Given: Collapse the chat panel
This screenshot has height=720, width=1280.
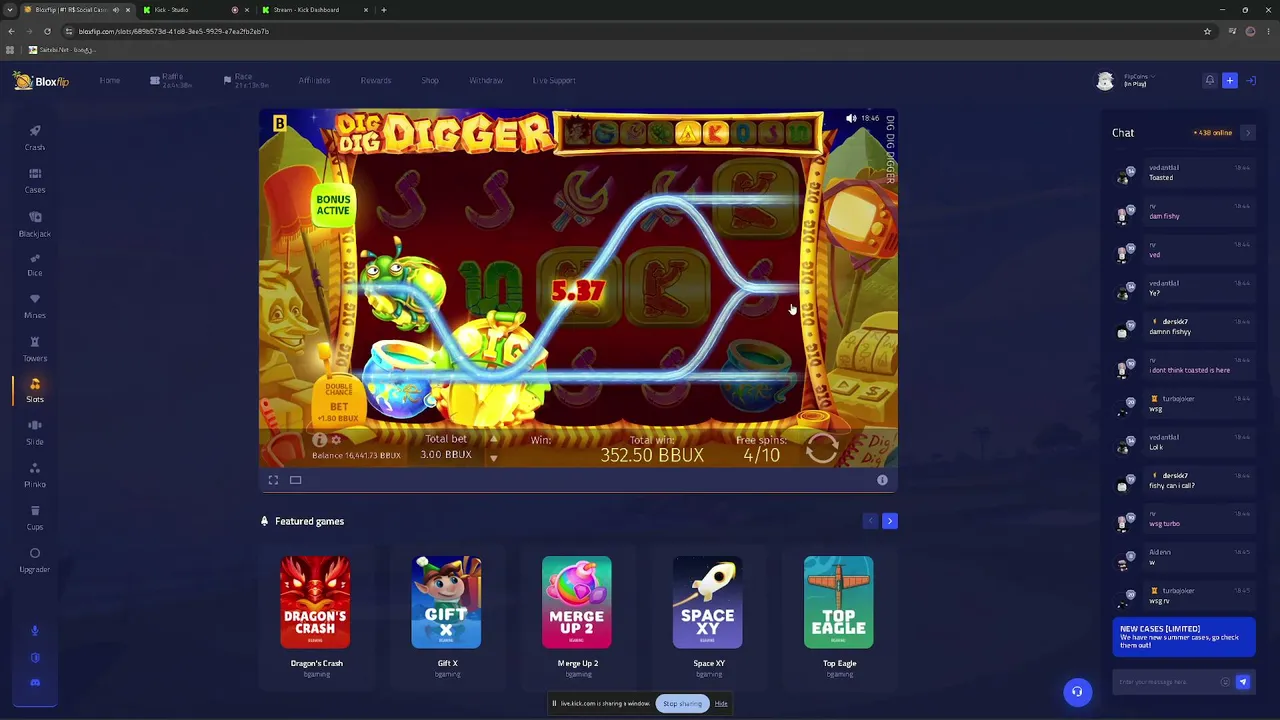Looking at the screenshot, I should 1247,132.
